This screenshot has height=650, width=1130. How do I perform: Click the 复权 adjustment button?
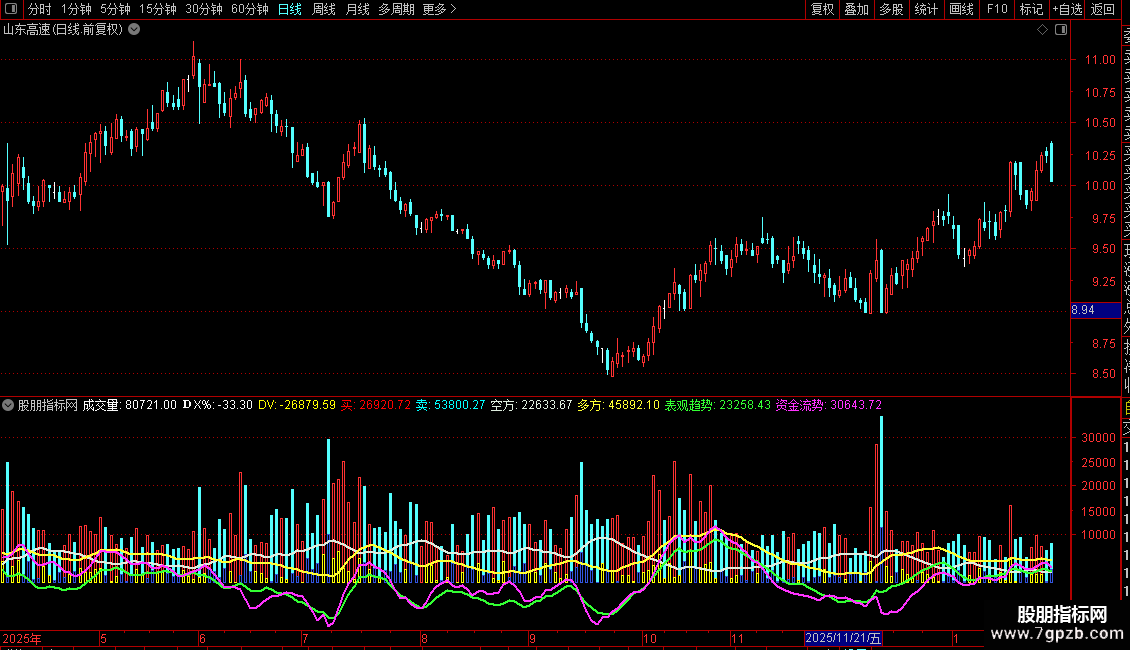(822, 10)
